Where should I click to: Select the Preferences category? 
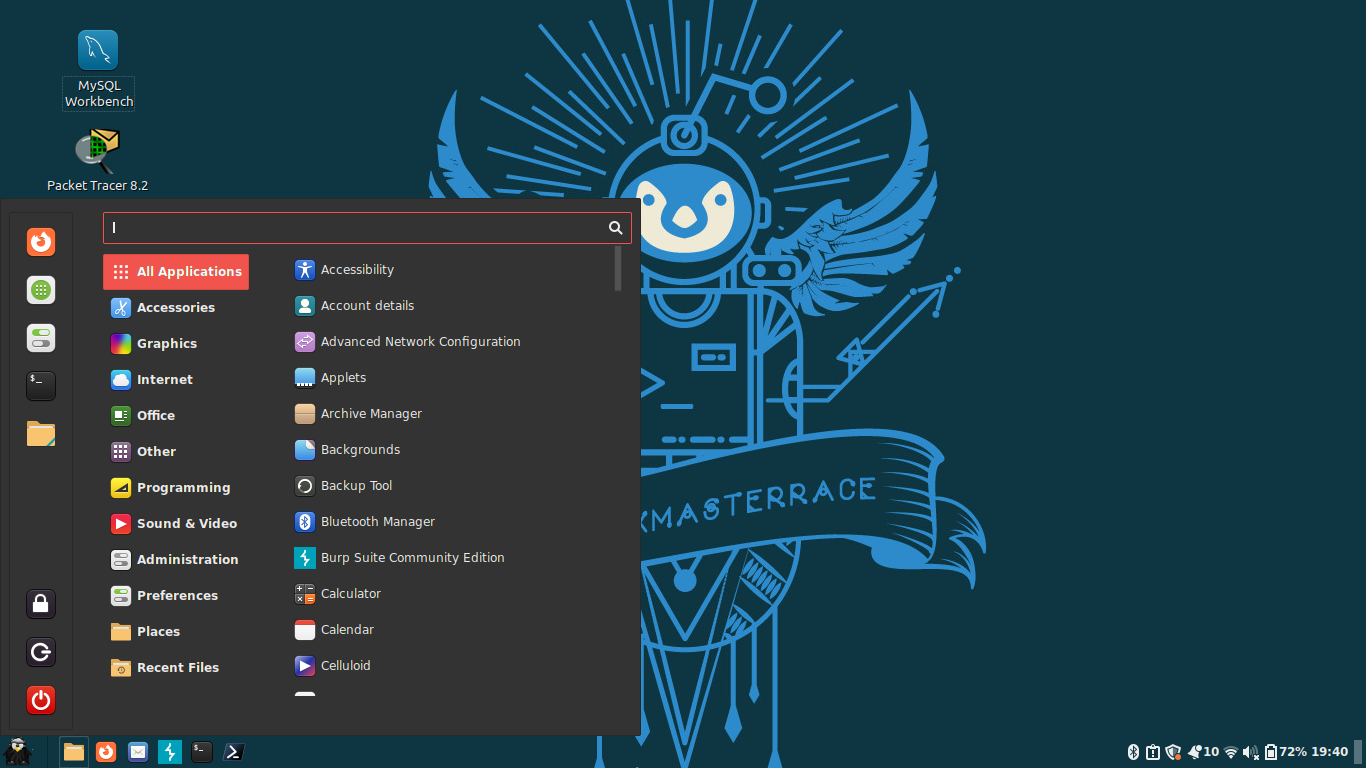(x=176, y=596)
